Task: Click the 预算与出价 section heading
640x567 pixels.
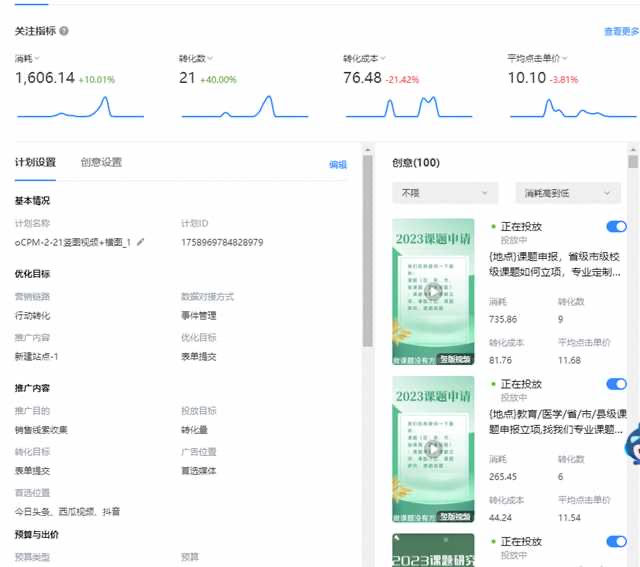Action: (x=37, y=535)
